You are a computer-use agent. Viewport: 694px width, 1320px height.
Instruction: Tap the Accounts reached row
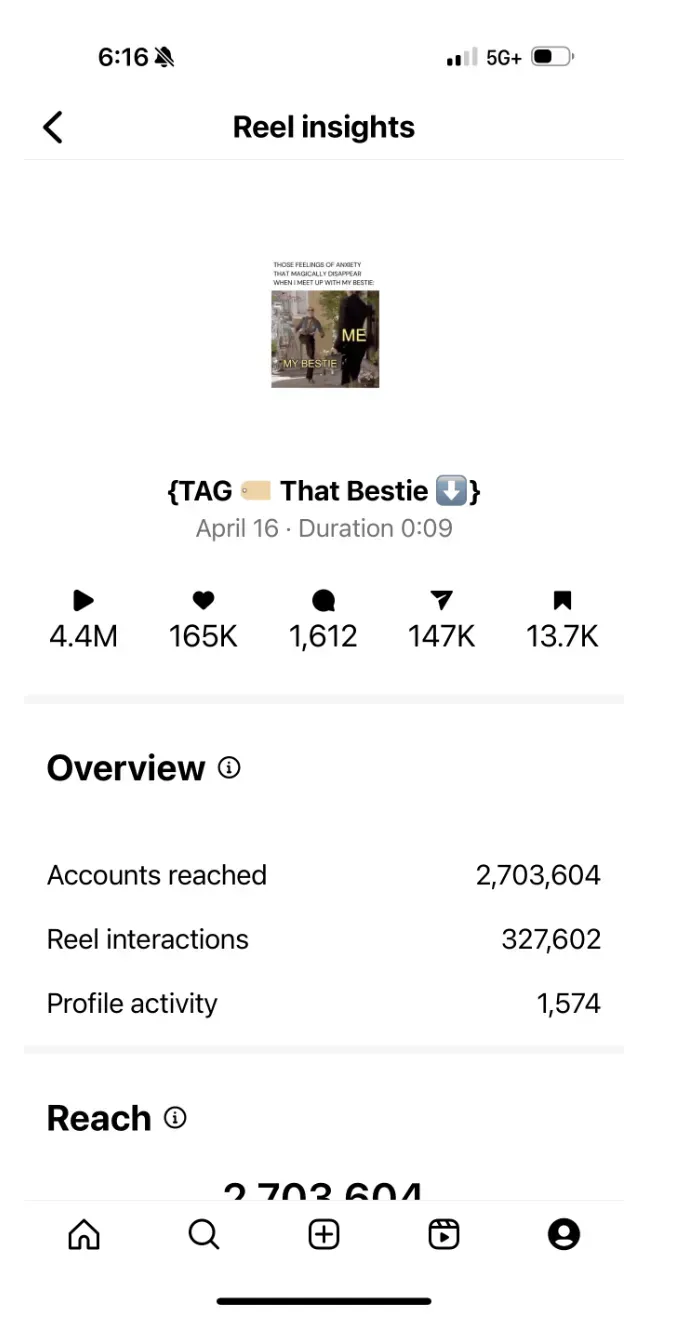click(323, 875)
